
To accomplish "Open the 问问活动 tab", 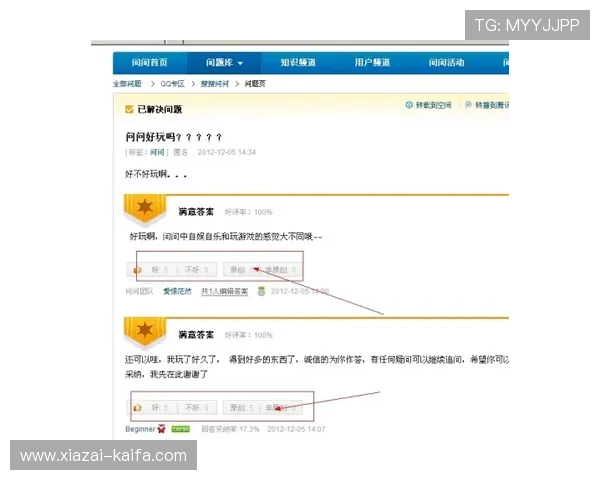I will [x=446, y=62].
